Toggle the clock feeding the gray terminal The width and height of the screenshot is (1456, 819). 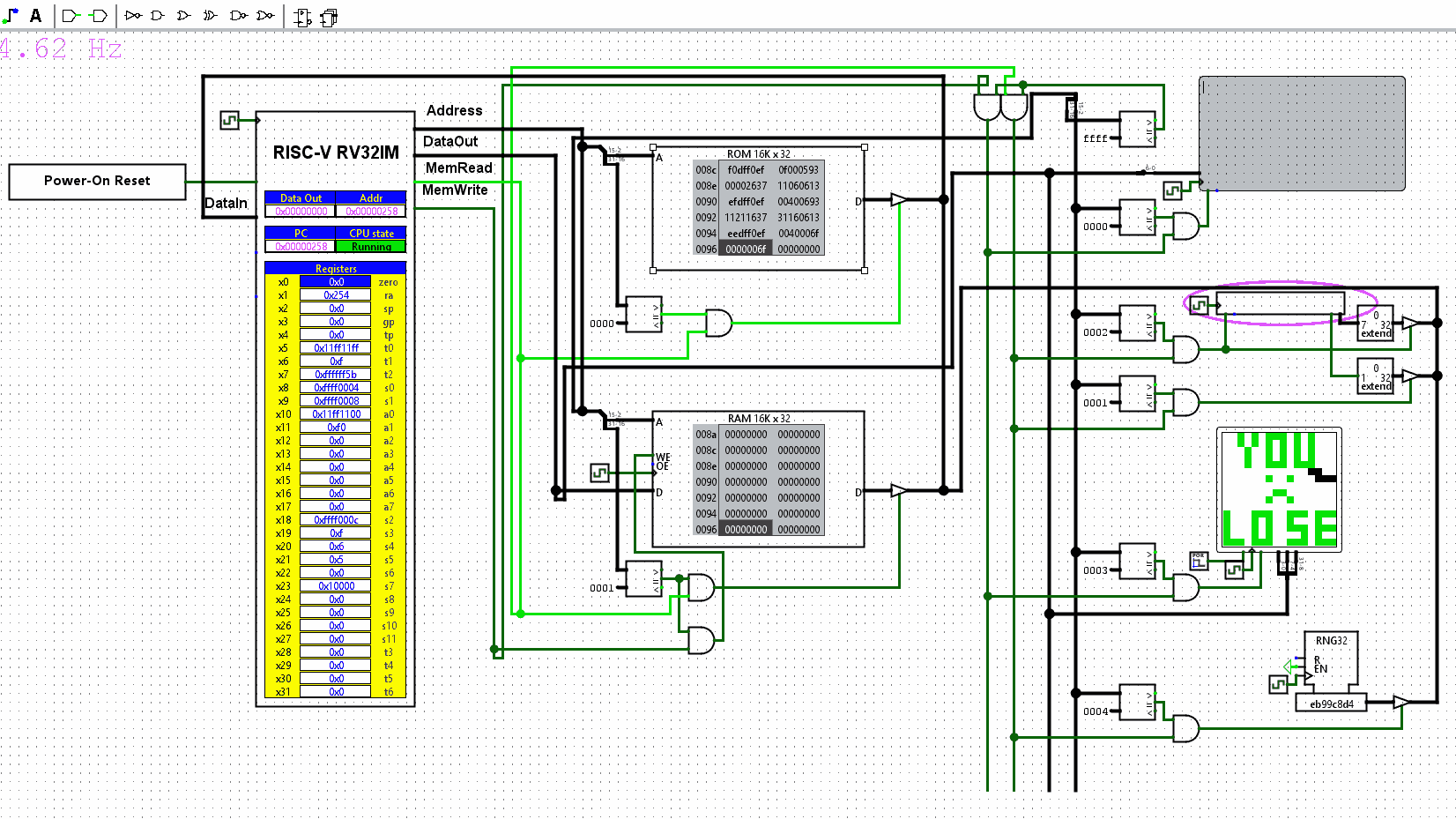coord(1172,190)
